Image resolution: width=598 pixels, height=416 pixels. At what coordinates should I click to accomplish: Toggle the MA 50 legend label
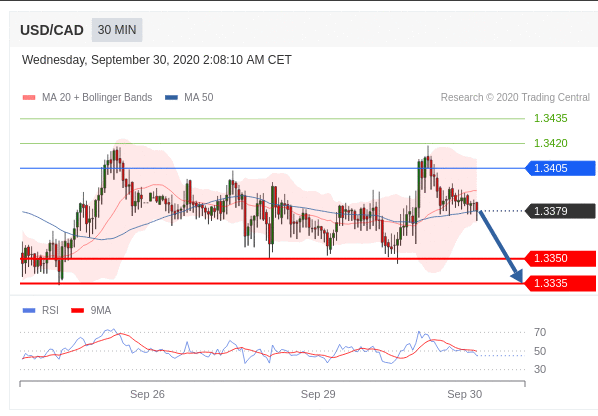click(199, 98)
